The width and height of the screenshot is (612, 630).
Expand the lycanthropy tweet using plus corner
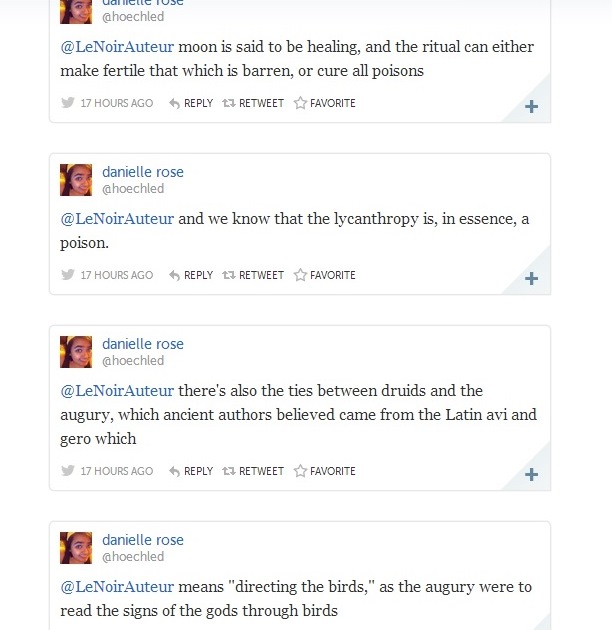[x=531, y=279]
